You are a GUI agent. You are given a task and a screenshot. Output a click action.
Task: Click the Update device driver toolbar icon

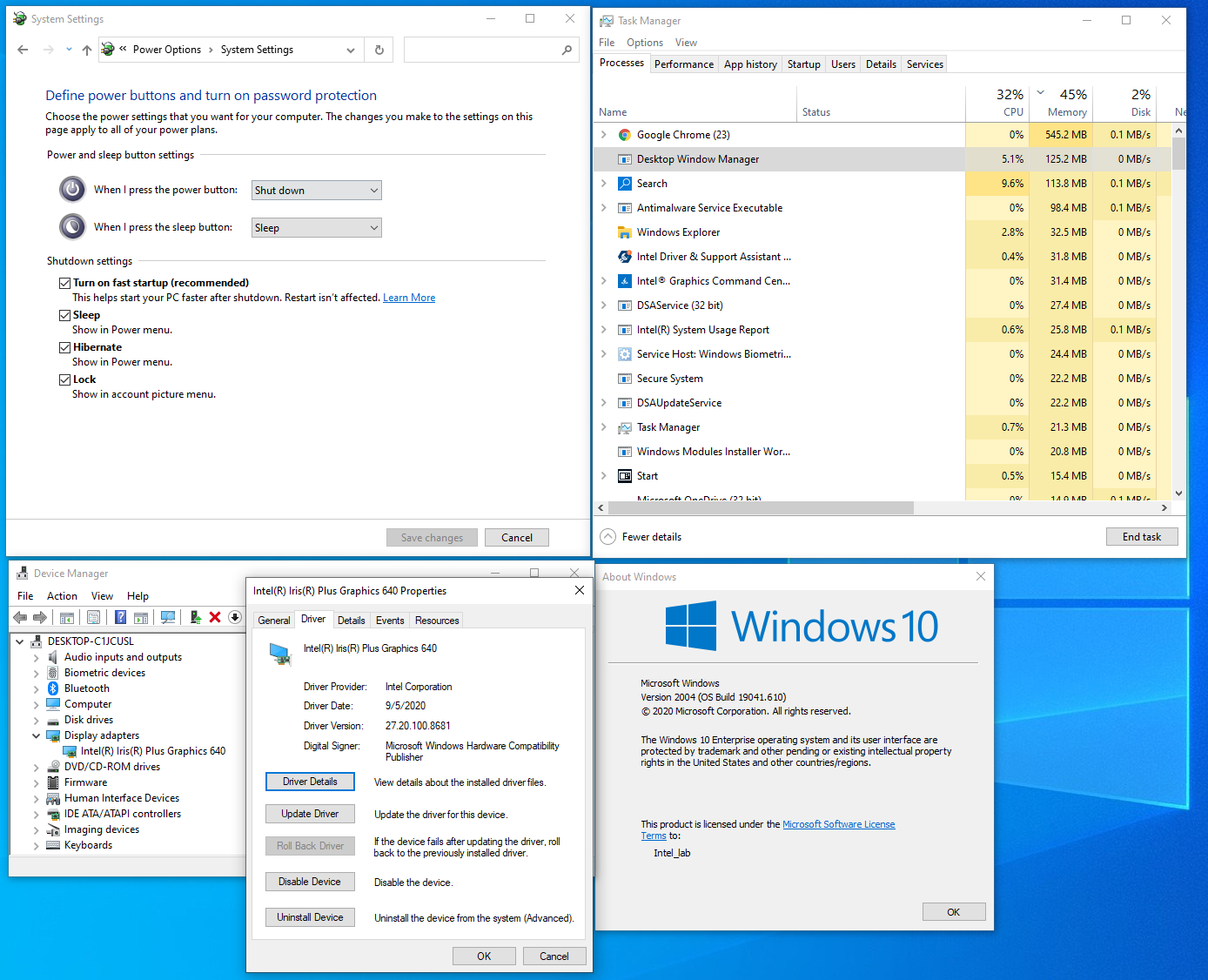(x=196, y=617)
